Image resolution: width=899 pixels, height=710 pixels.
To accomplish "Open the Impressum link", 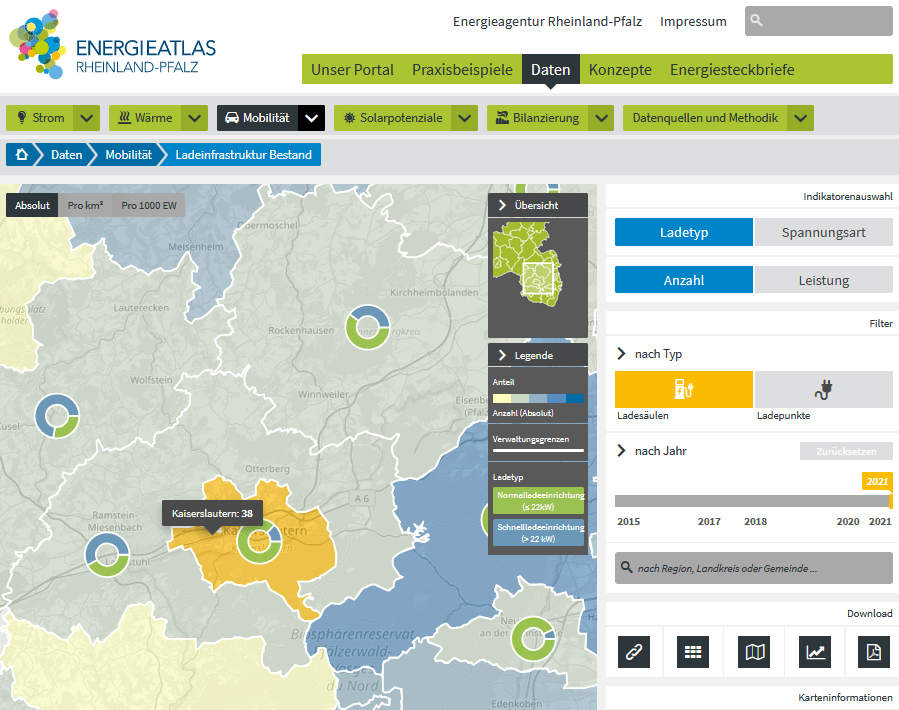I will [693, 21].
